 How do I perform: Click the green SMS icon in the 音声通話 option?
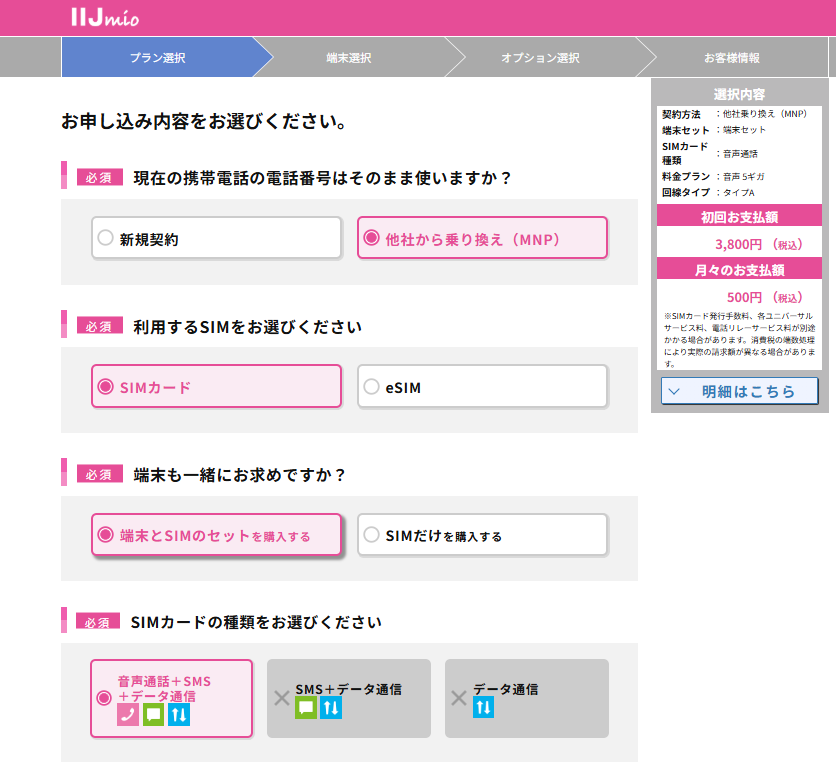click(153, 714)
